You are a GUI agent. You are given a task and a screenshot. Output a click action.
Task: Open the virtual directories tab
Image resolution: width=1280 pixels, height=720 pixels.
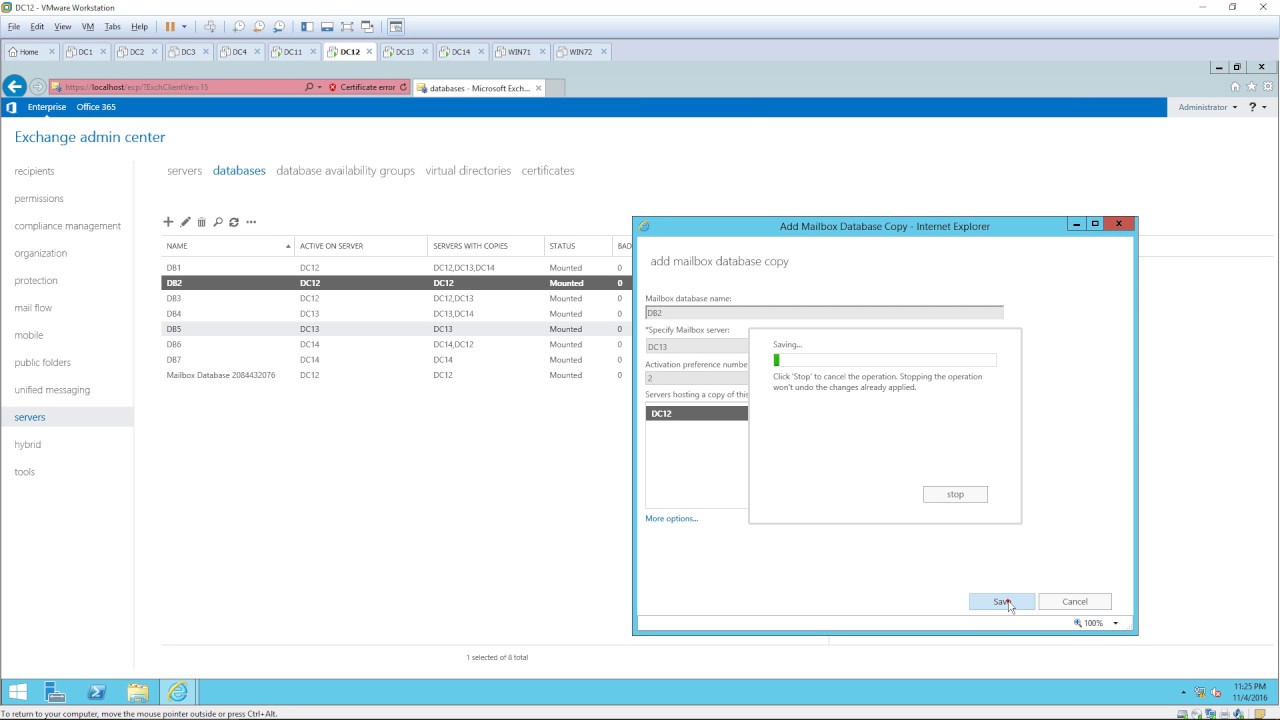468,171
